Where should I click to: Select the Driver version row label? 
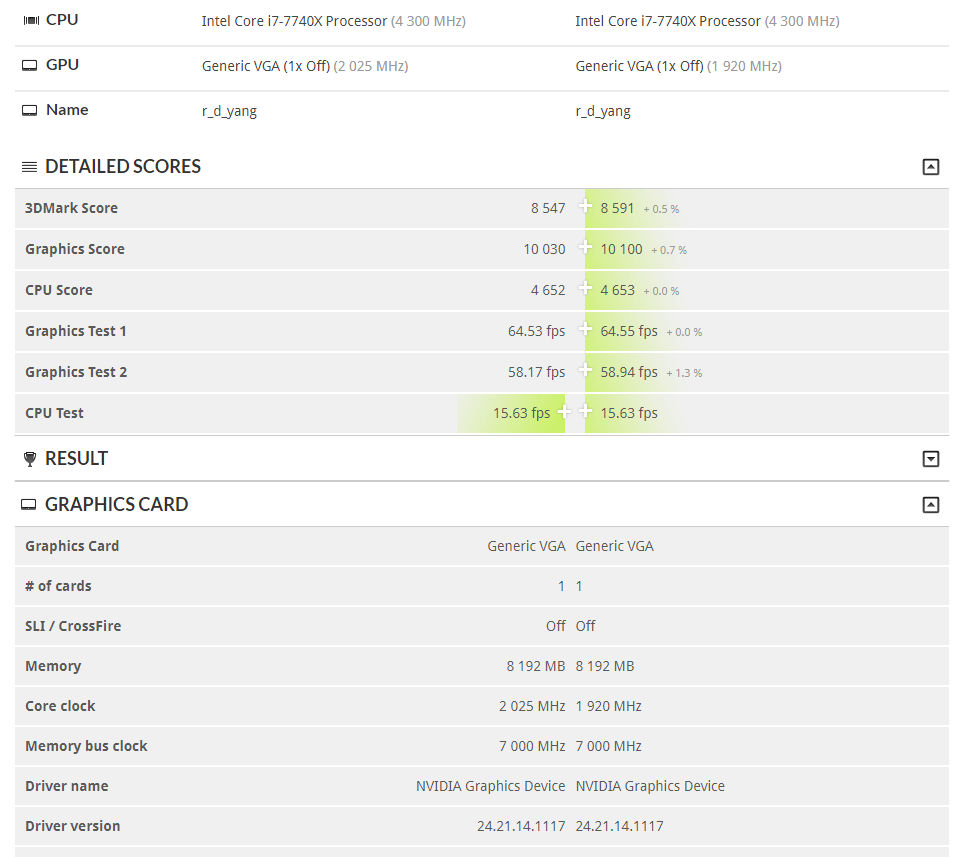click(73, 826)
